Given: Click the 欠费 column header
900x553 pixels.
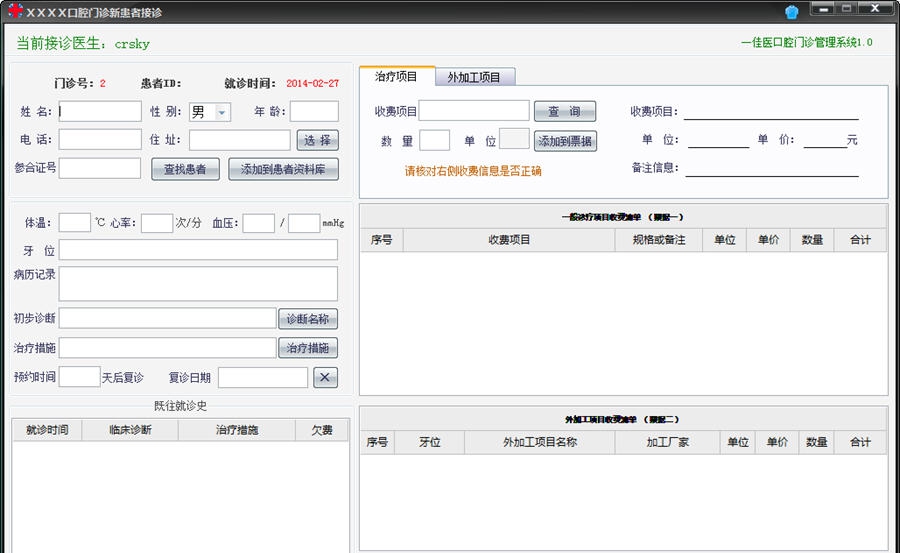Looking at the screenshot, I should pyautogui.click(x=322, y=430).
